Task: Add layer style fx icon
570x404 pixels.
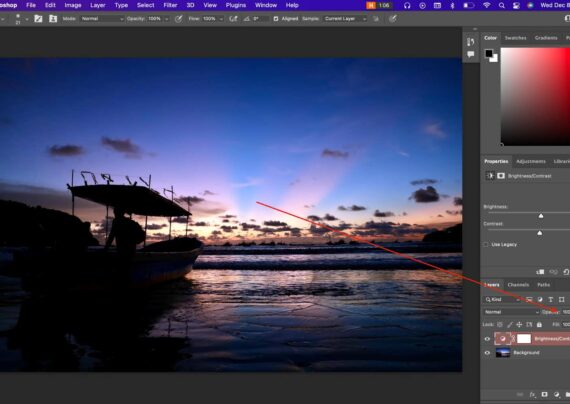Action: (533, 395)
